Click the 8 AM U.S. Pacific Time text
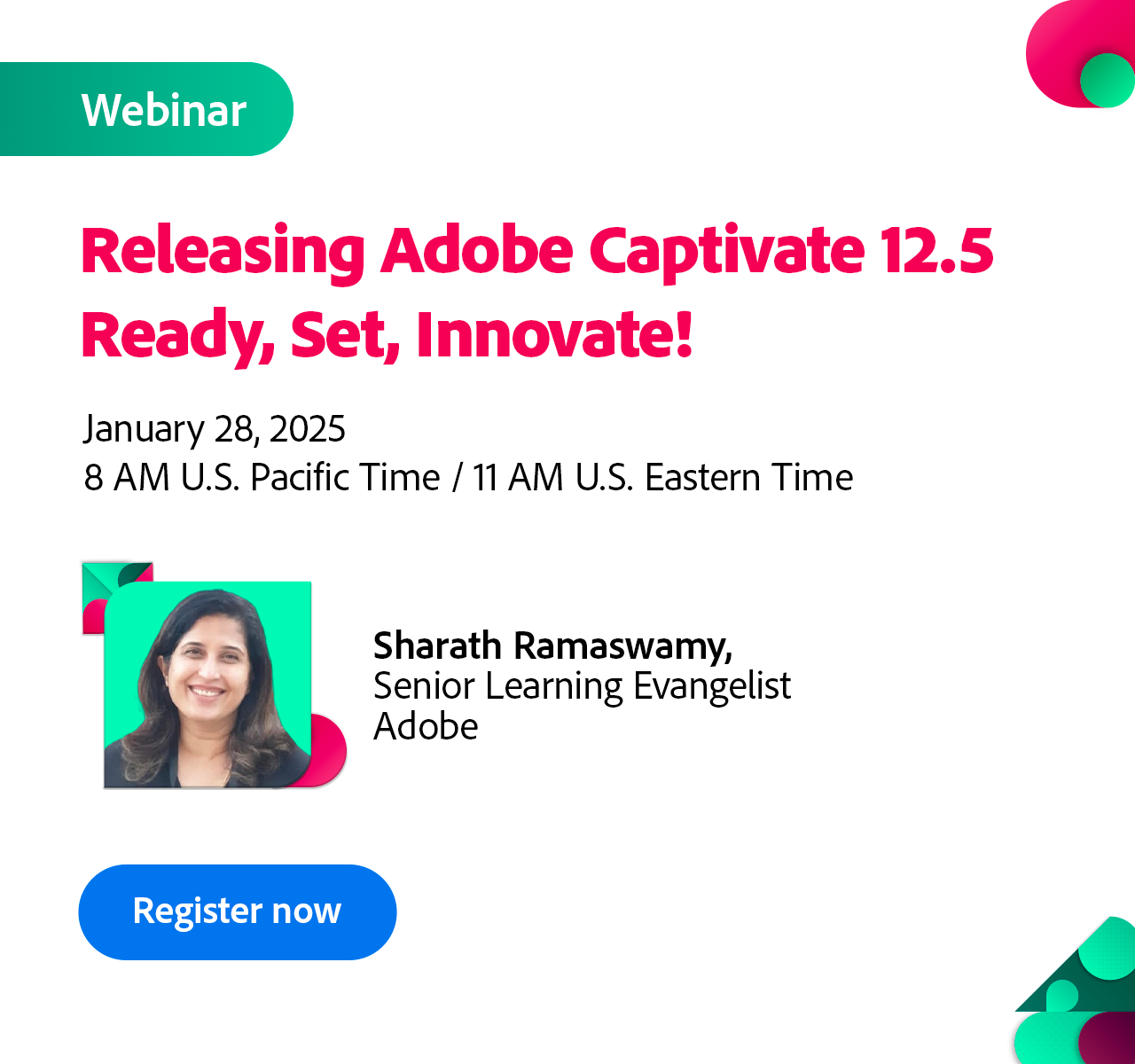The width and height of the screenshot is (1135, 1064). click(262, 478)
